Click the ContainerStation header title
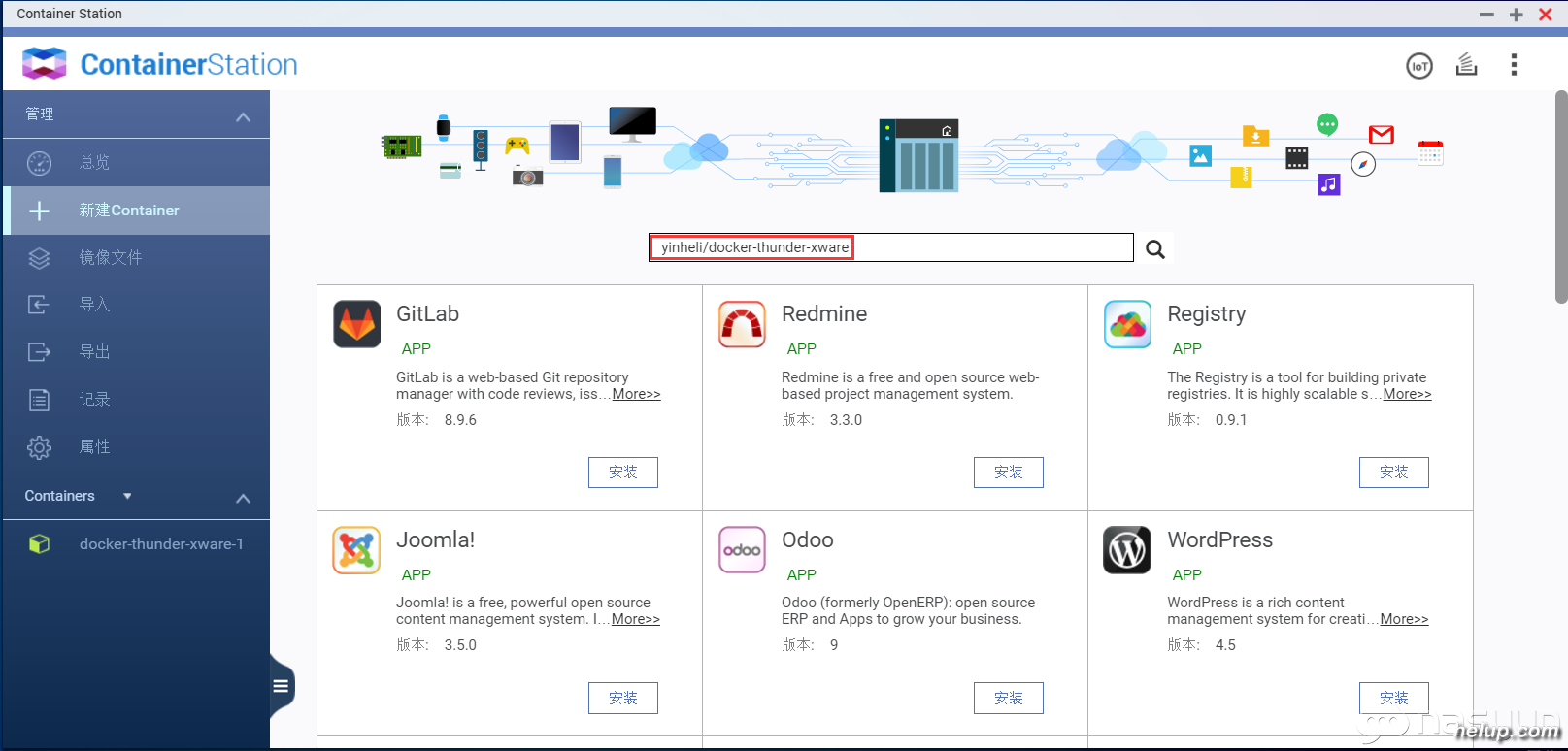Screen dimensions: 1568x751 189,64
